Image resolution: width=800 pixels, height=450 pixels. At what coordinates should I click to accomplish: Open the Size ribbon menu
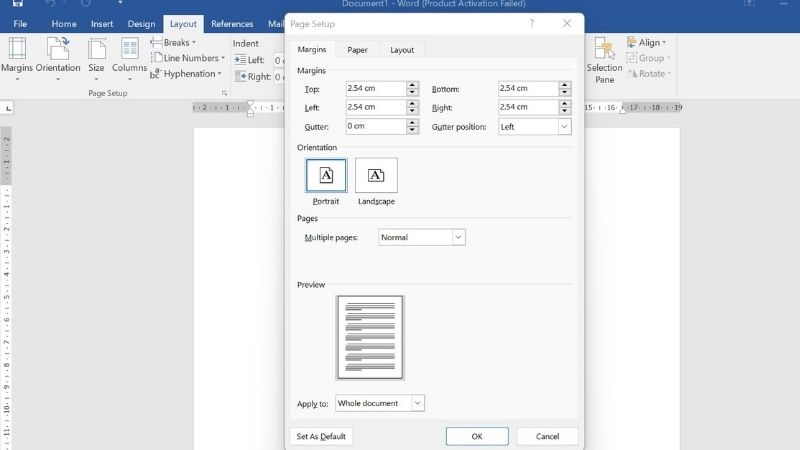pyautogui.click(x=96, y=59)
